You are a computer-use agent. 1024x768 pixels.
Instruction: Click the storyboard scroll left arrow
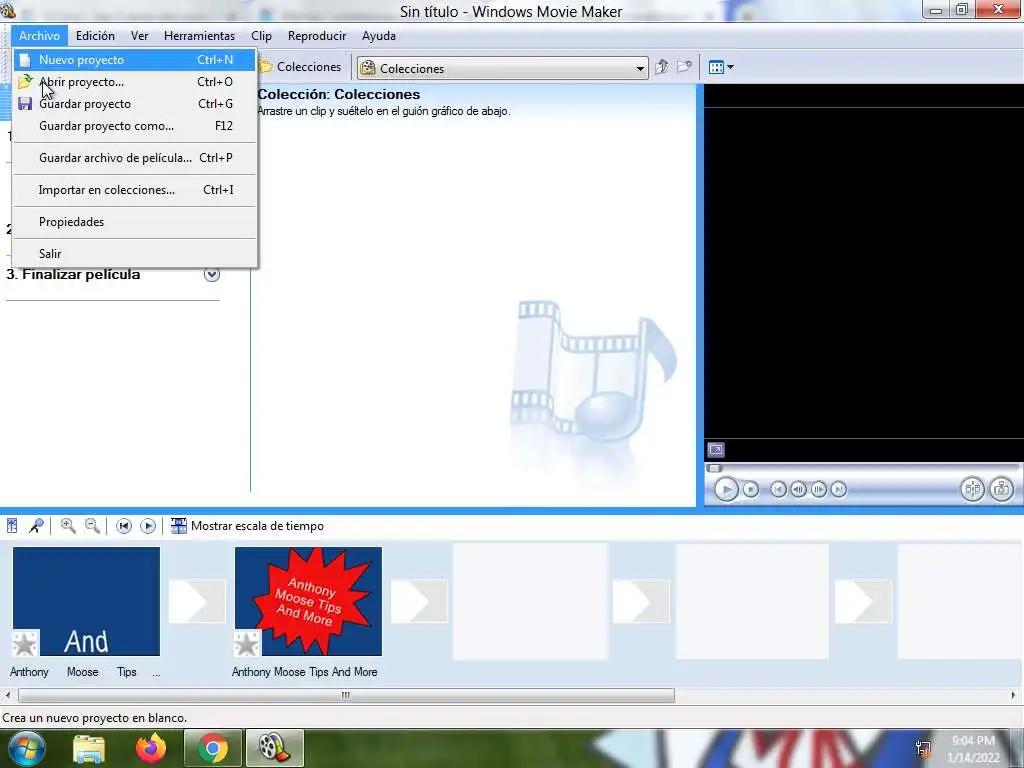click(x=8, y=696)
